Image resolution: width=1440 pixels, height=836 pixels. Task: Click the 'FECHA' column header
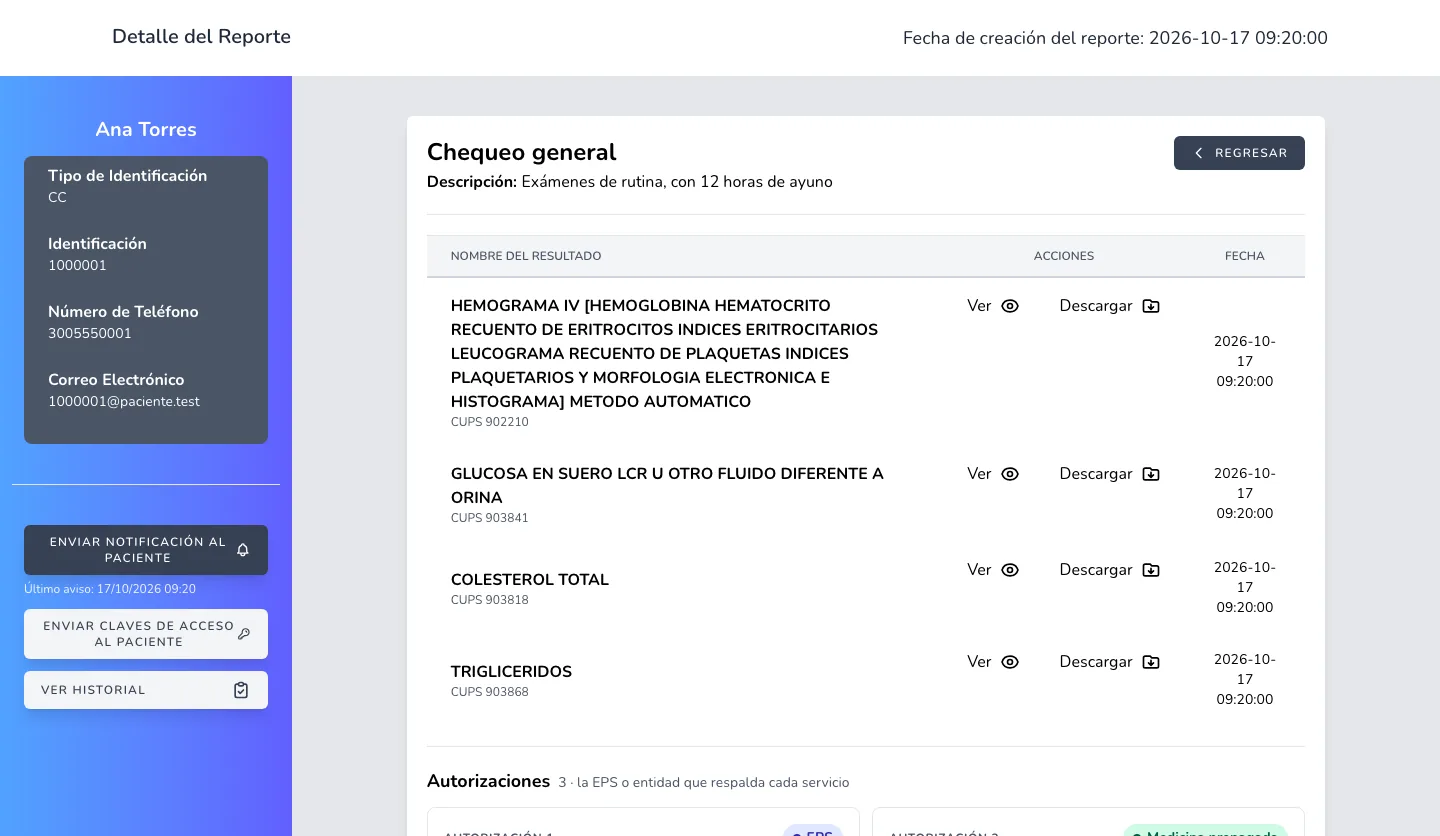1245,256
